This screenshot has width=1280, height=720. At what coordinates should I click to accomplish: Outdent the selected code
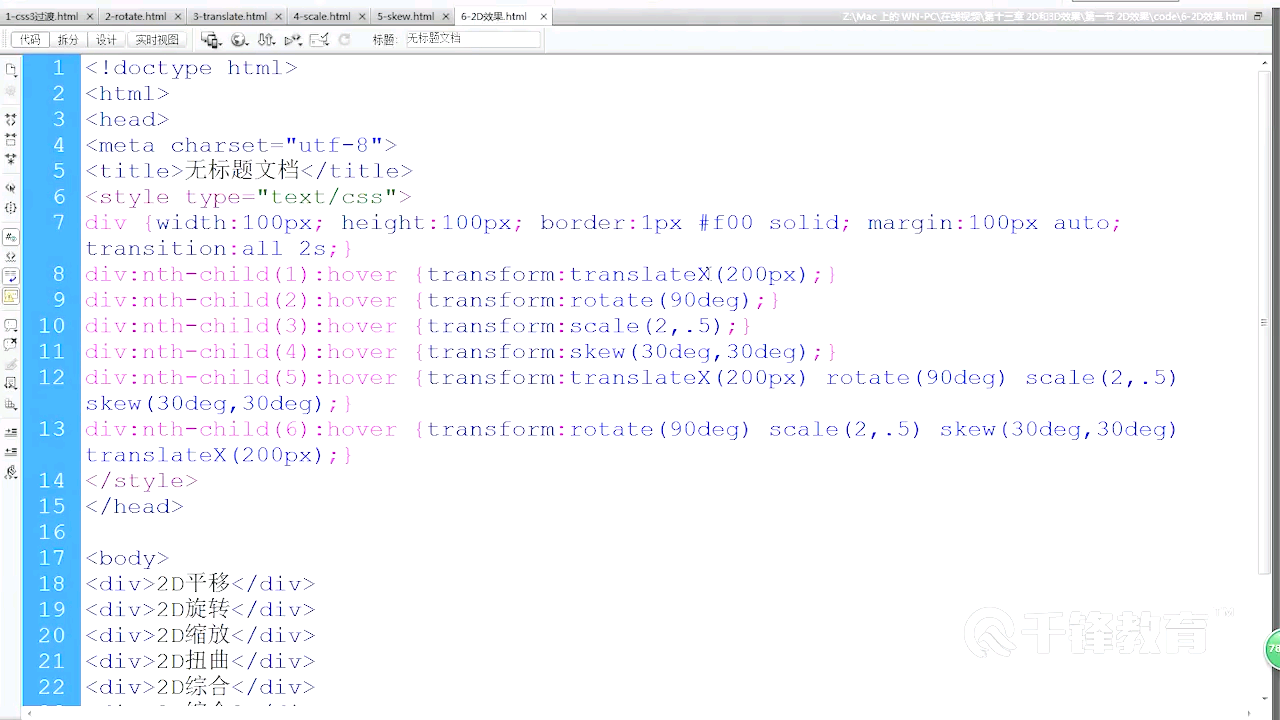coord(11,451)
